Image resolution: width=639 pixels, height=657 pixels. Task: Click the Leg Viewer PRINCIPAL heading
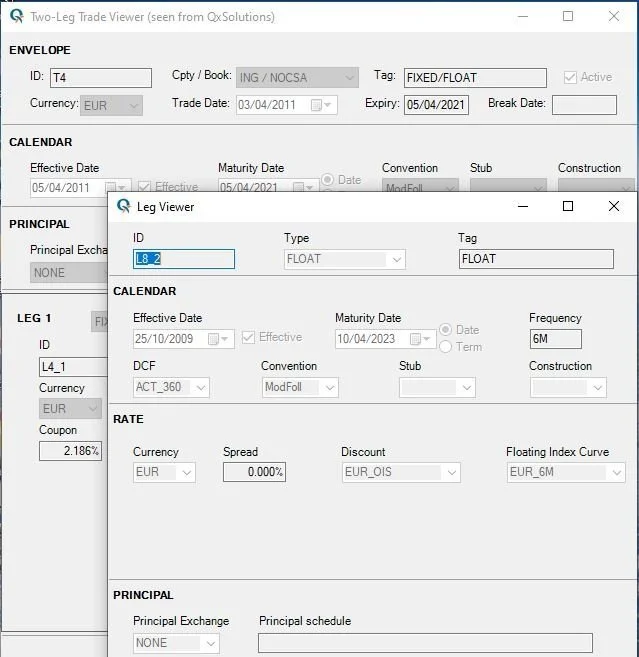(143, 595)
